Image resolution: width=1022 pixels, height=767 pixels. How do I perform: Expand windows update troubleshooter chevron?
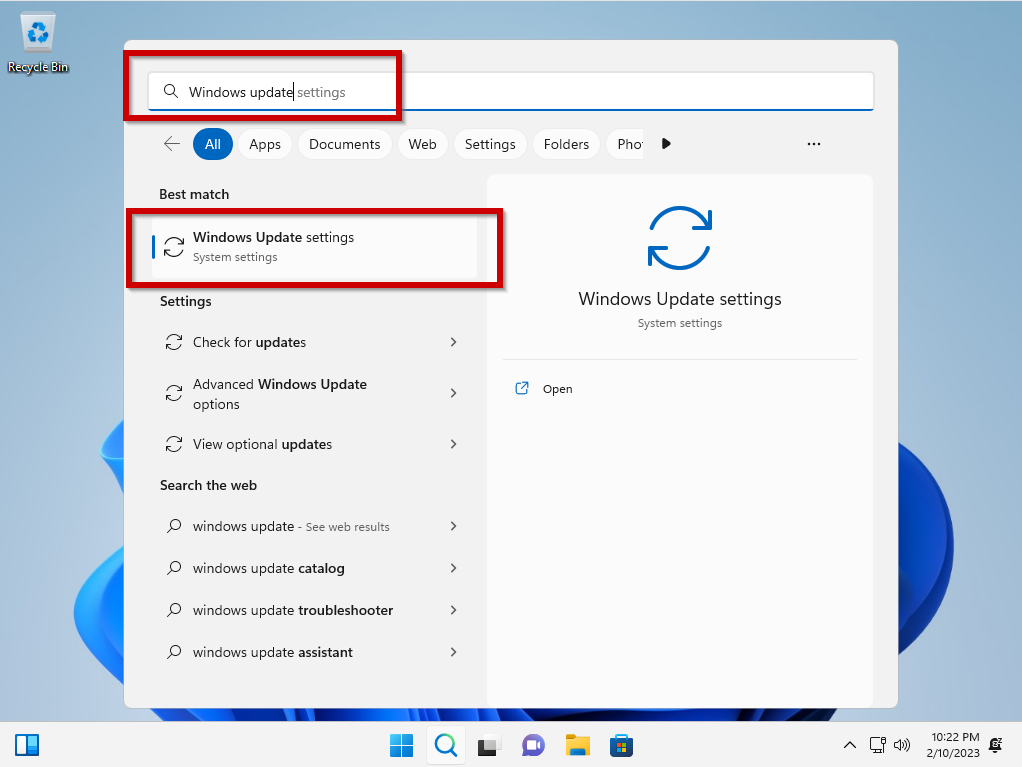(454, 610)
